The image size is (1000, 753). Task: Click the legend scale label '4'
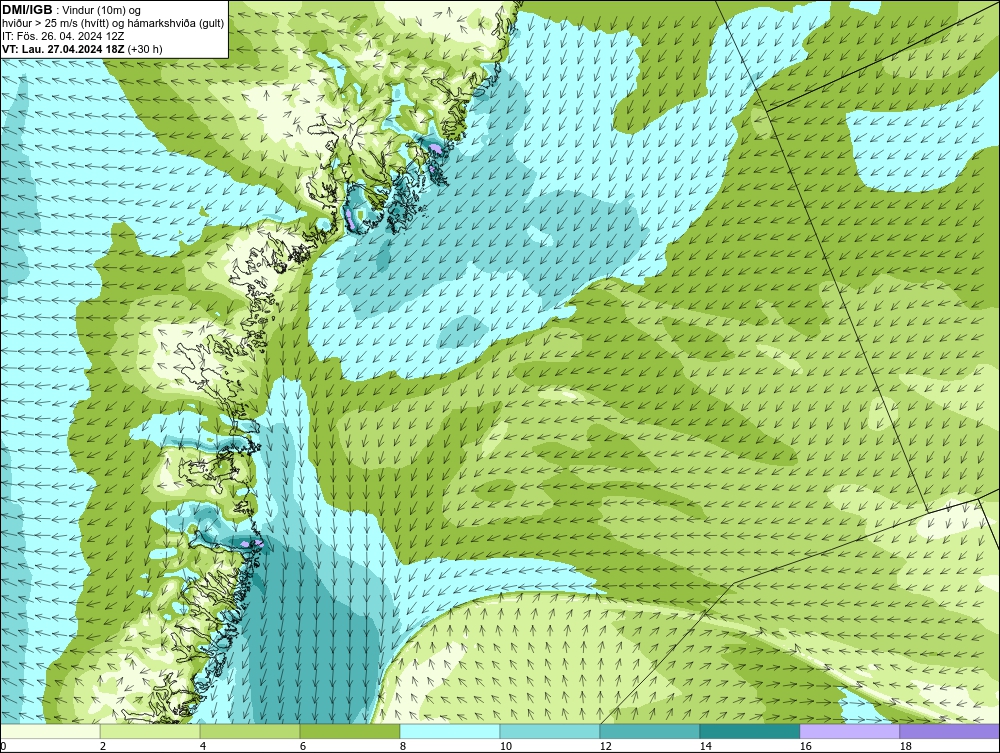point(203,746)
